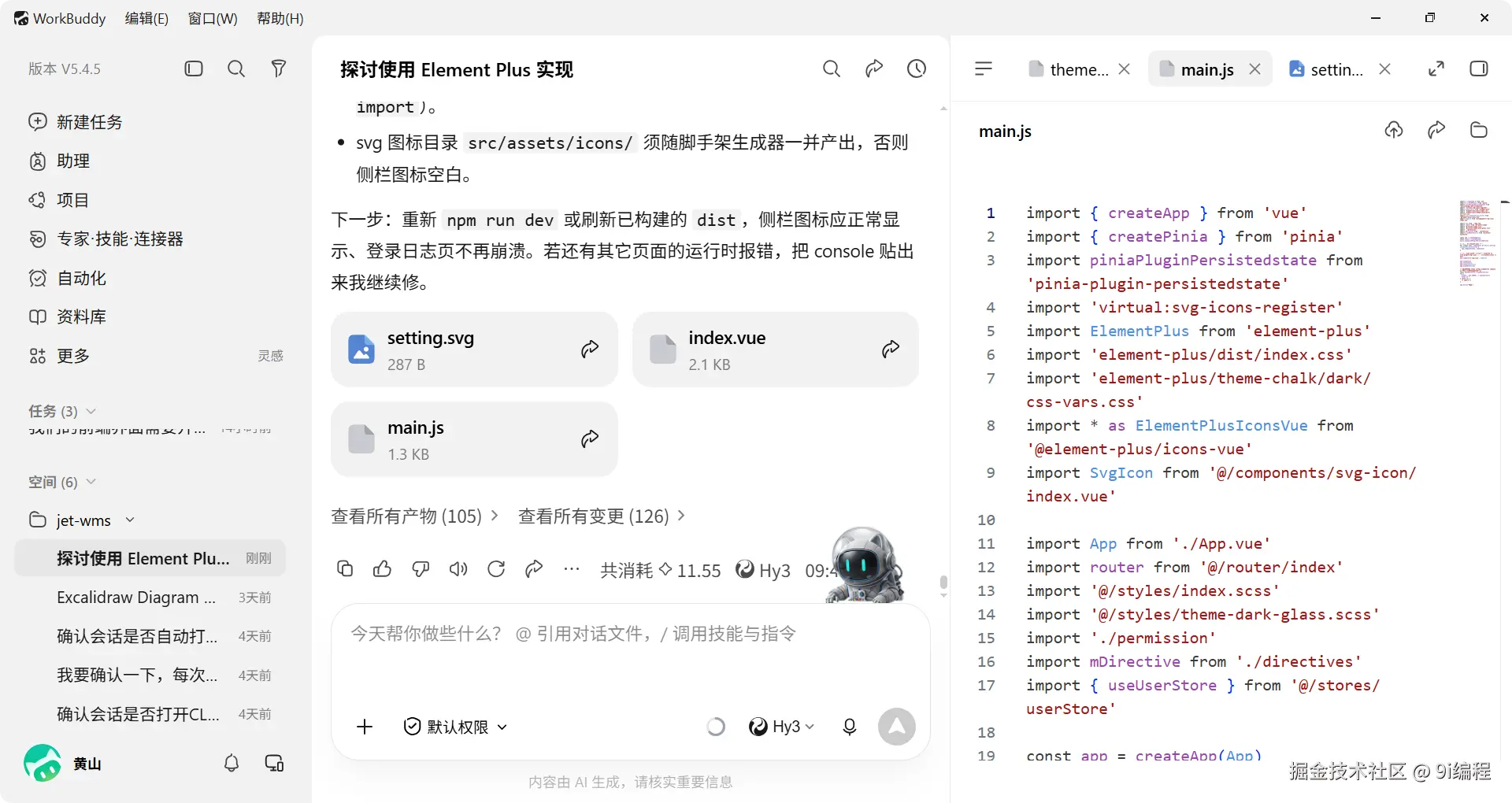Expand the jet-wms workspace dropdown
This screenshot has height=803, width=1512.
[x=130, y=520]
